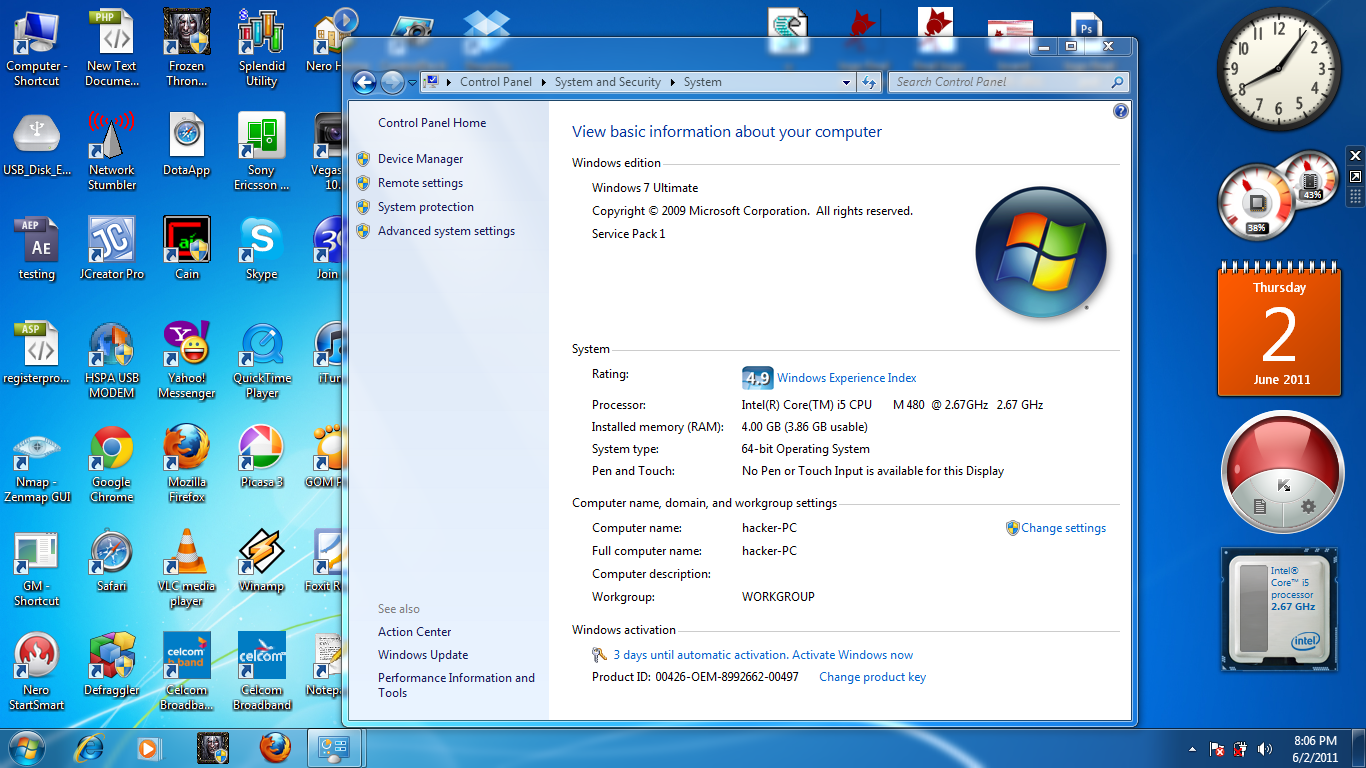Select the testing After Effects project icon
This screenshot has height=768, width=1366.
pyautogui.click(x=37, y=249)
